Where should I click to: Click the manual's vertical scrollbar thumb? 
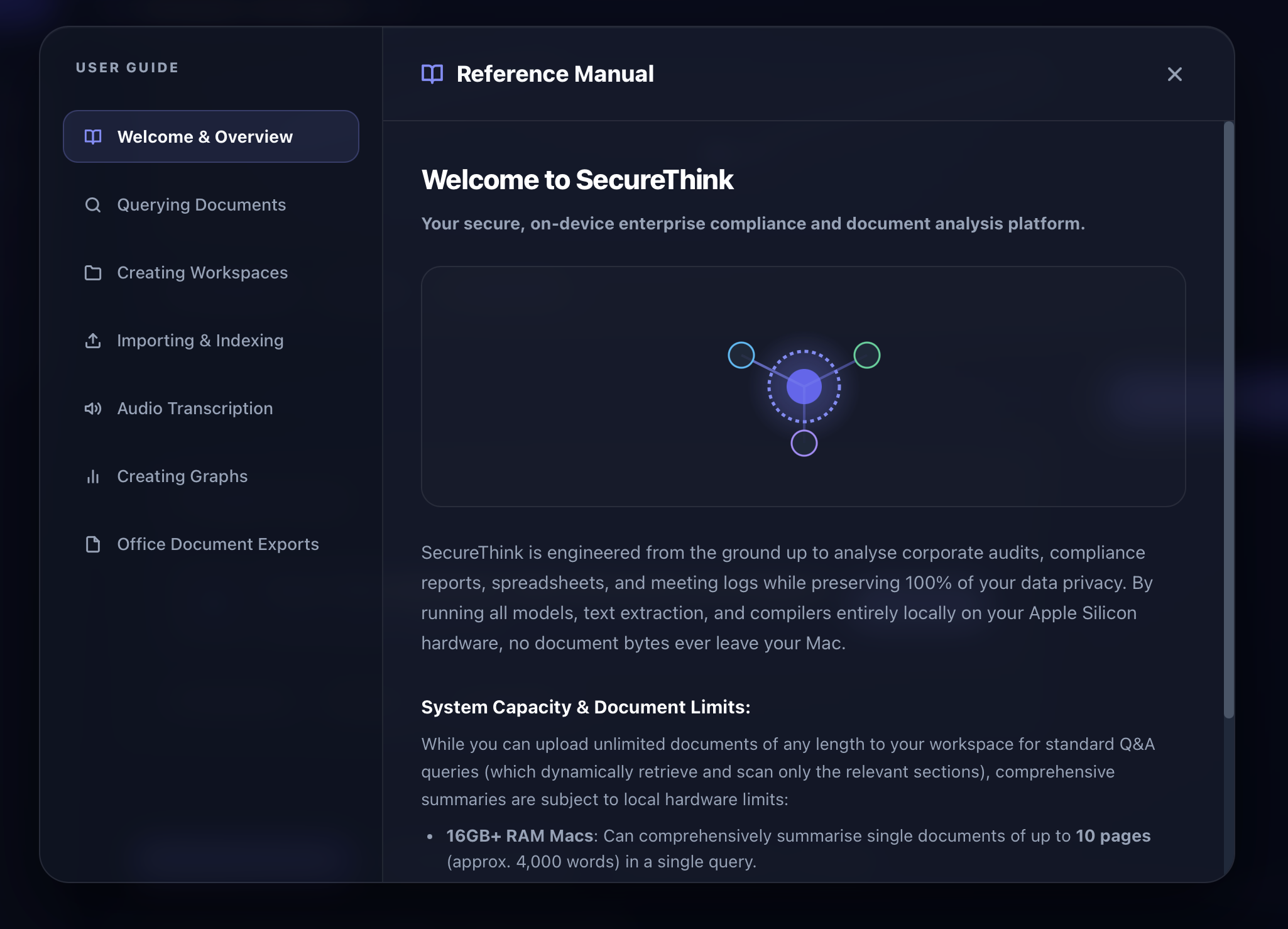pos(1229,420)
